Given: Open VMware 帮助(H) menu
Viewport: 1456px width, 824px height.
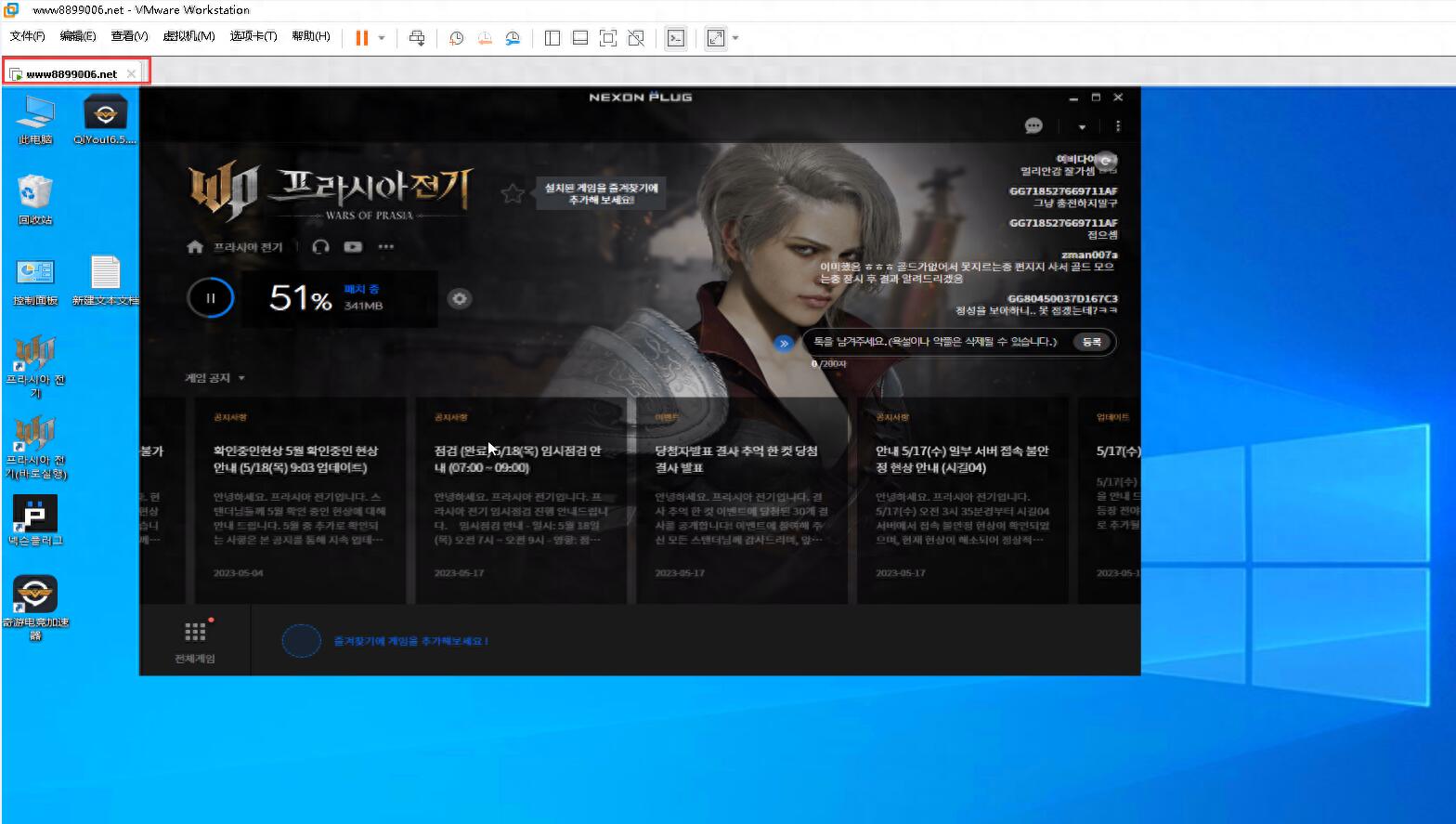Looking at the screenshot, I should (311, 36).
